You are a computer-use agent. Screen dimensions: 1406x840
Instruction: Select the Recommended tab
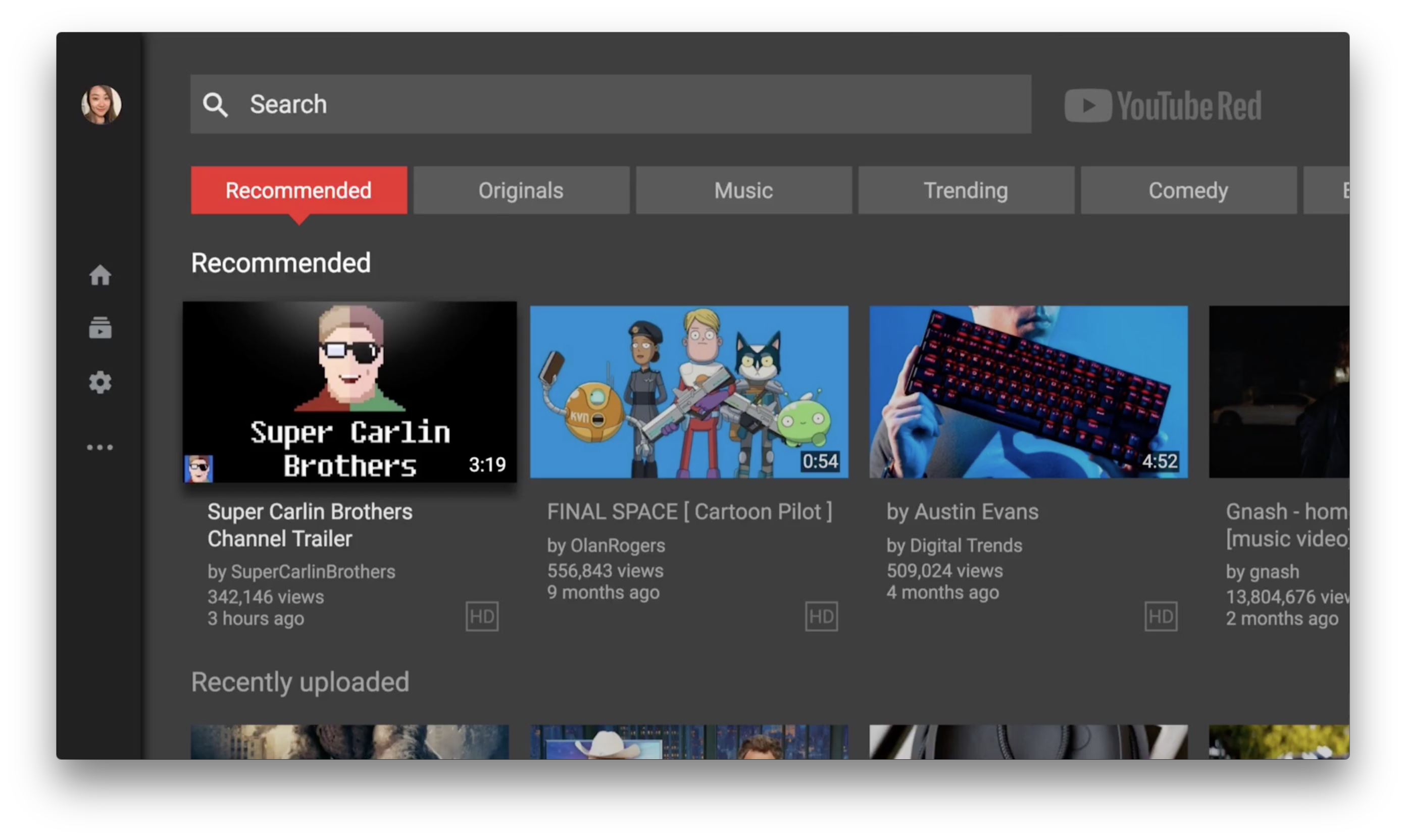pyautogui.click(x=298, y=190)
